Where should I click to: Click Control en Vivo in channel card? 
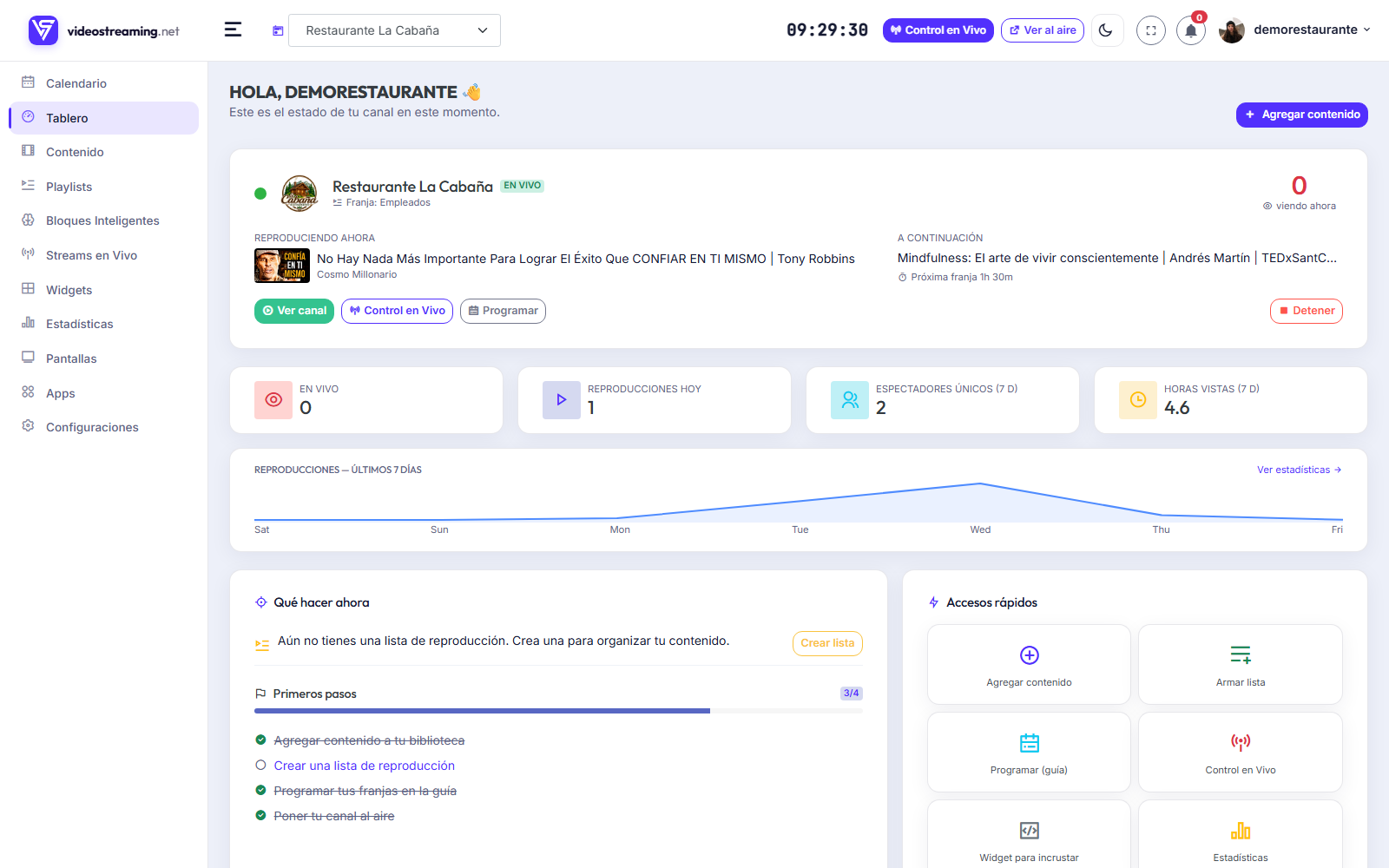tap(397, 311)
